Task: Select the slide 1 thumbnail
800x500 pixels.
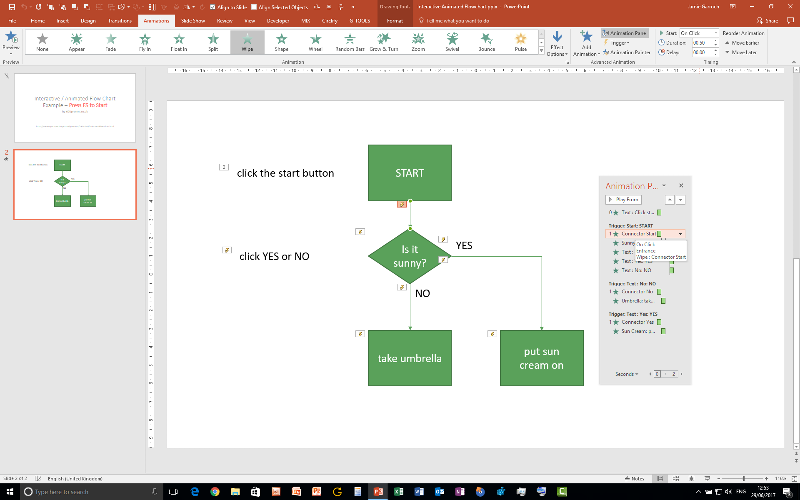Action: (x=75, y=105)
